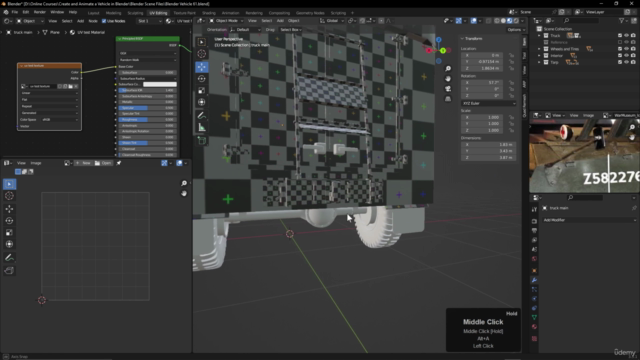640x360 pixels.
Task: Open the Add Modifier dropdown
Action: click(x=589, y=220)
